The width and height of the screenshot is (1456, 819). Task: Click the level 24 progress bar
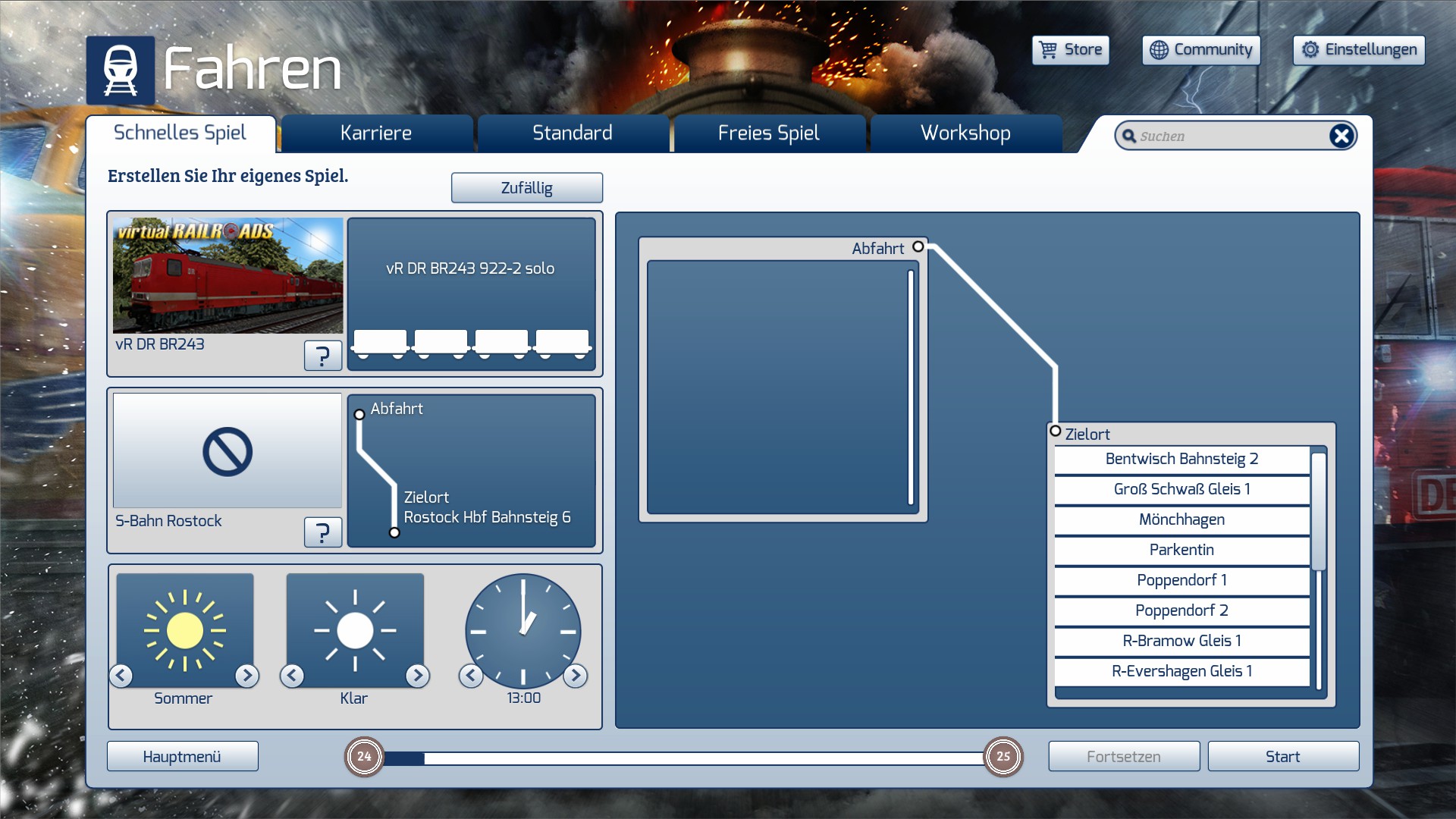click(682, 757)
